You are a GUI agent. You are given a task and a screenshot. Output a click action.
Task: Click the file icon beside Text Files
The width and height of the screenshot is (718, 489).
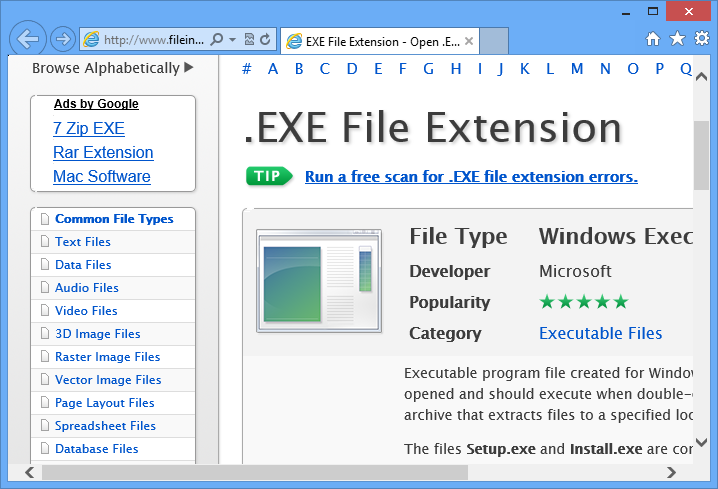pos(45,241)
